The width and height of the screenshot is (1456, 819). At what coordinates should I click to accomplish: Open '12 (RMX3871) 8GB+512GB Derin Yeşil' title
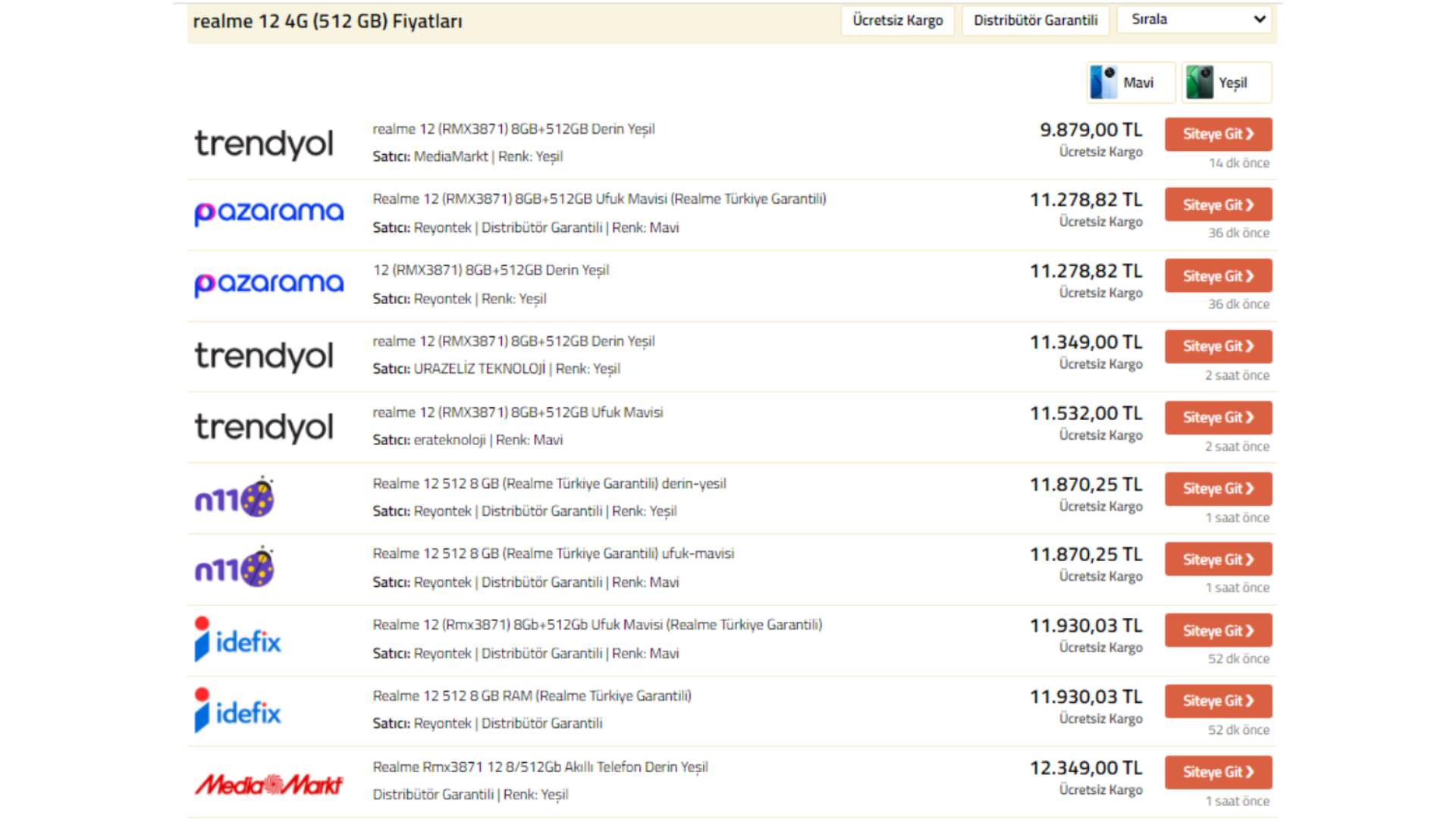(x=491, y=270)
